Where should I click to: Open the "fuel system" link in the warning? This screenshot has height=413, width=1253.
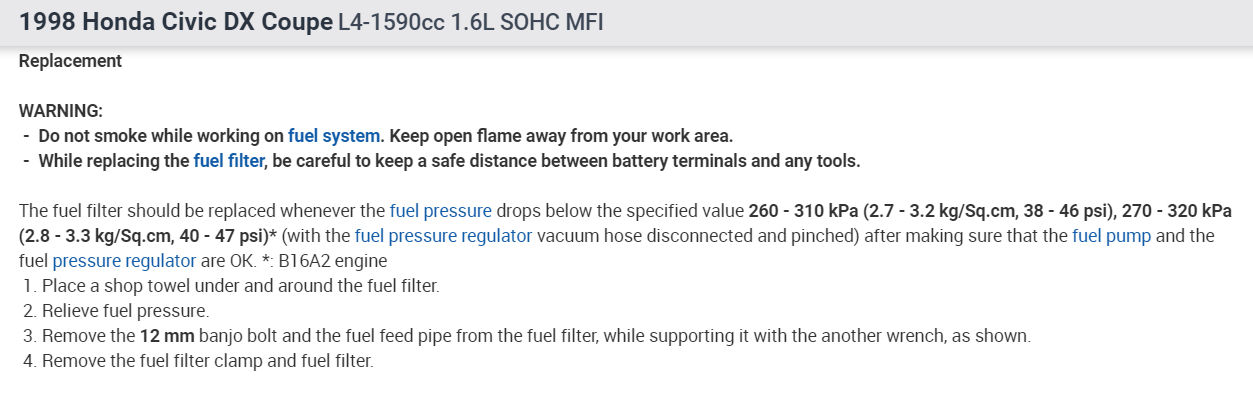coord(334,135)
